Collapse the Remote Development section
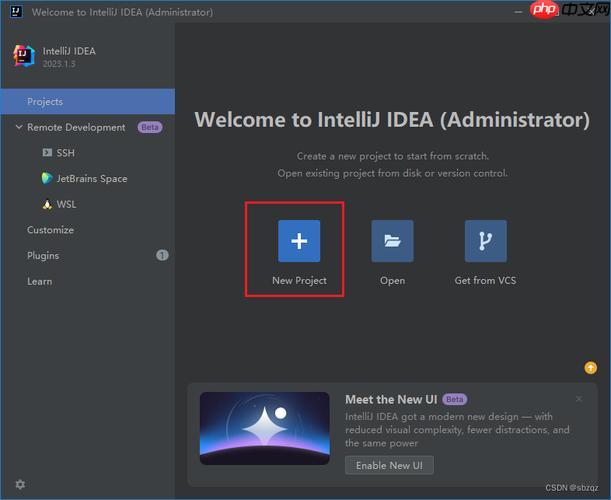This screenshot has width=611, height=500. coord(19,127)
